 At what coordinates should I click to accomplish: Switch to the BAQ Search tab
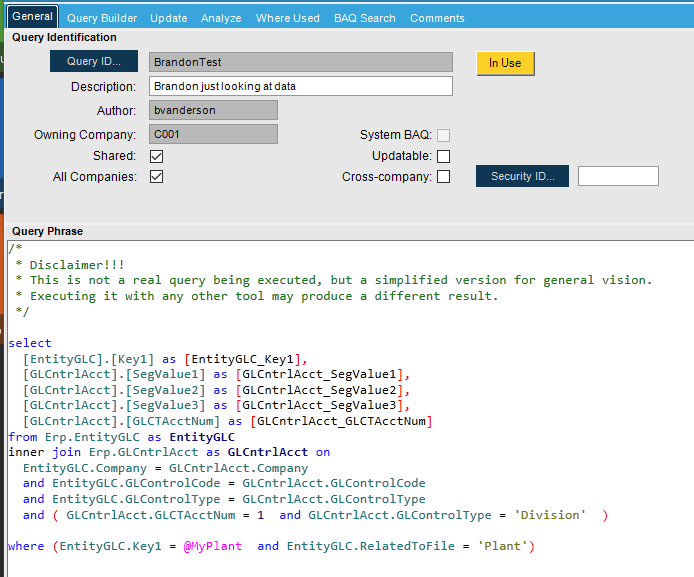point(365,18)
